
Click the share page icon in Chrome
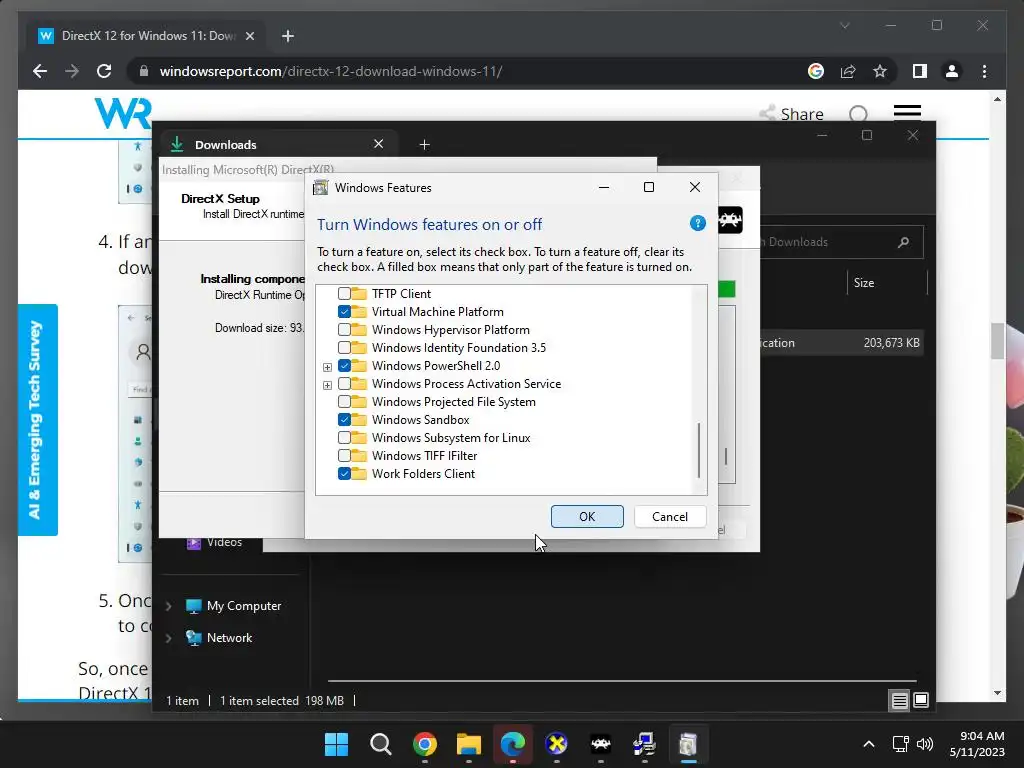point(848,71)
